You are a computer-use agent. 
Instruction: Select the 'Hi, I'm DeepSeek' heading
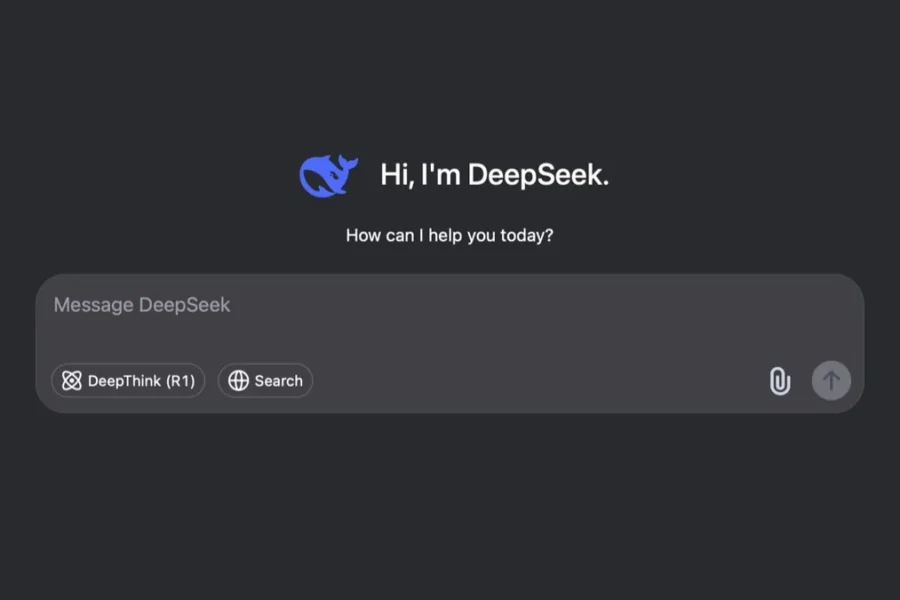(494, 173)
